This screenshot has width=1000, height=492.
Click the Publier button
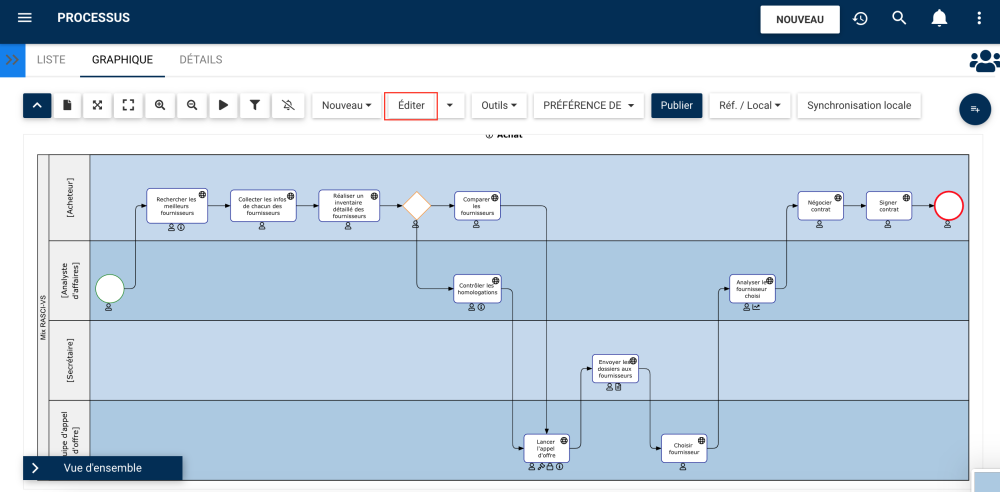[676, 105]
